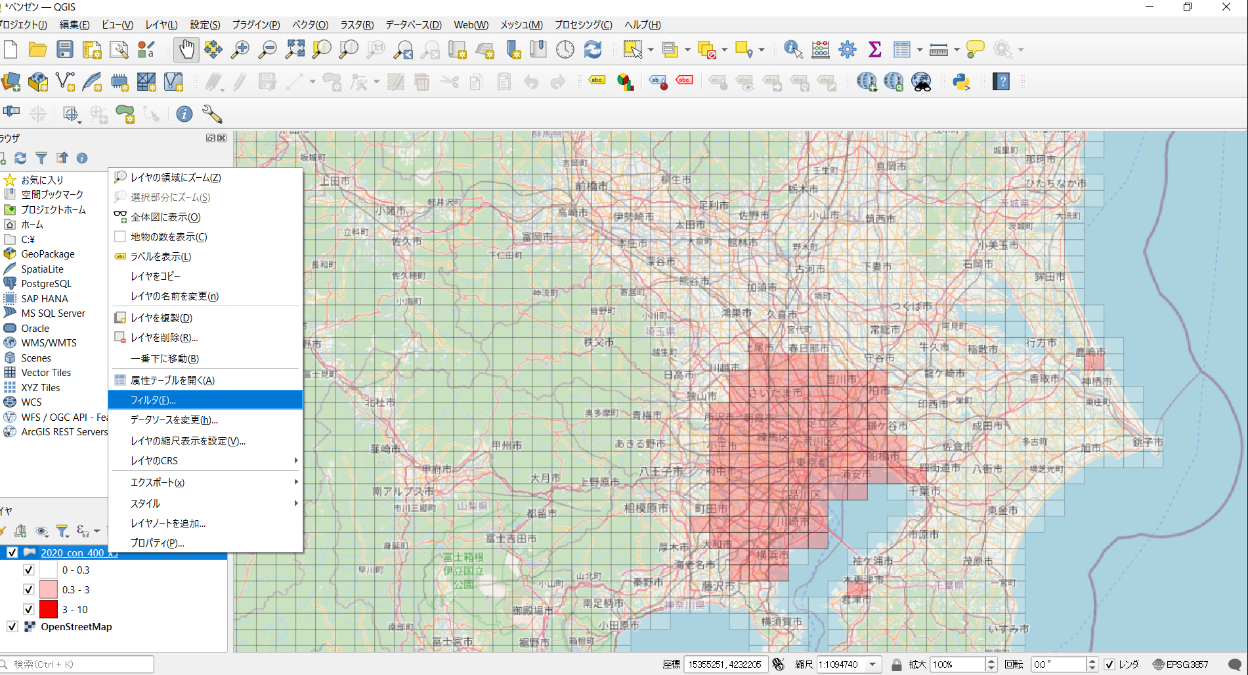Open the Data Source Manager icon
This screenshot has width=1248, height=675.
(11, 81)
